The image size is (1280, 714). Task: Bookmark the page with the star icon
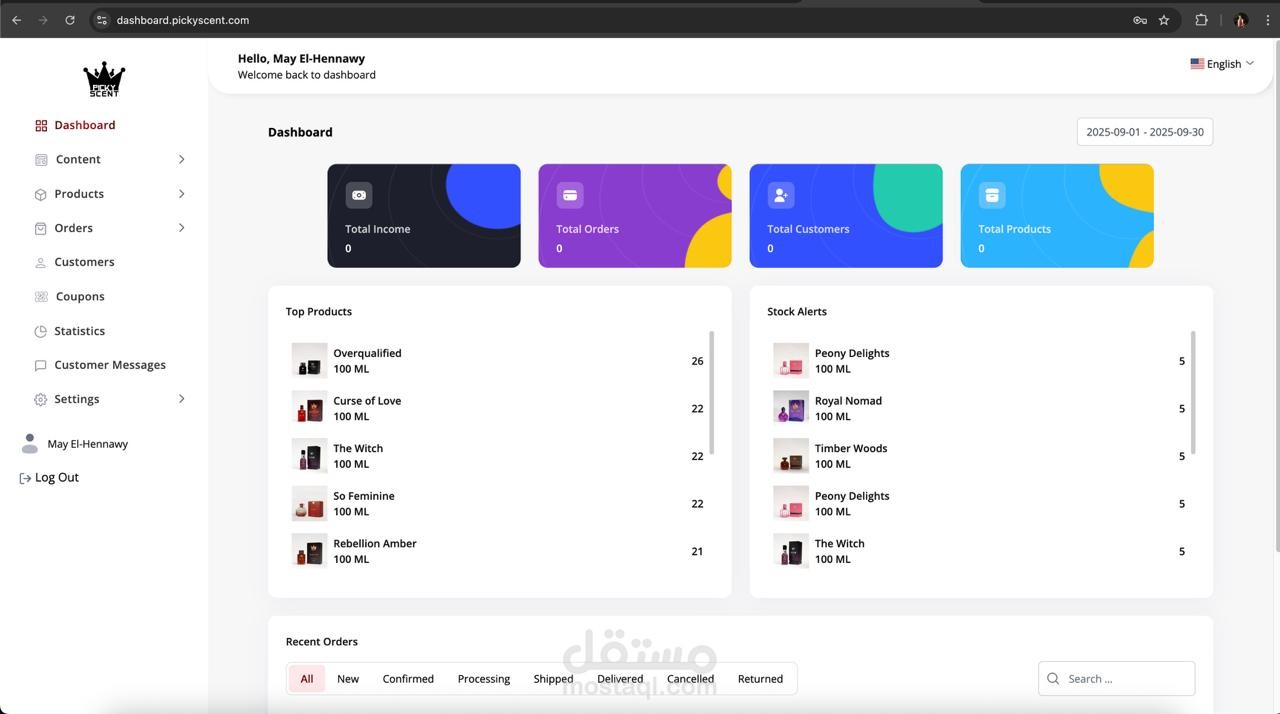[1164, 20]
